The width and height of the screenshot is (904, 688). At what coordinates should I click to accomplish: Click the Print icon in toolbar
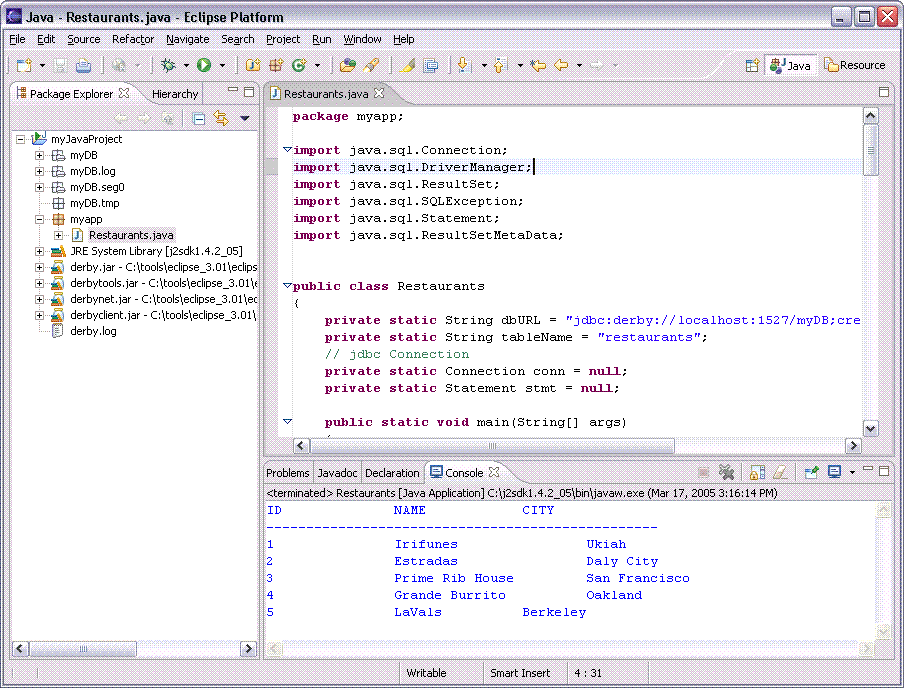point(84,65)
